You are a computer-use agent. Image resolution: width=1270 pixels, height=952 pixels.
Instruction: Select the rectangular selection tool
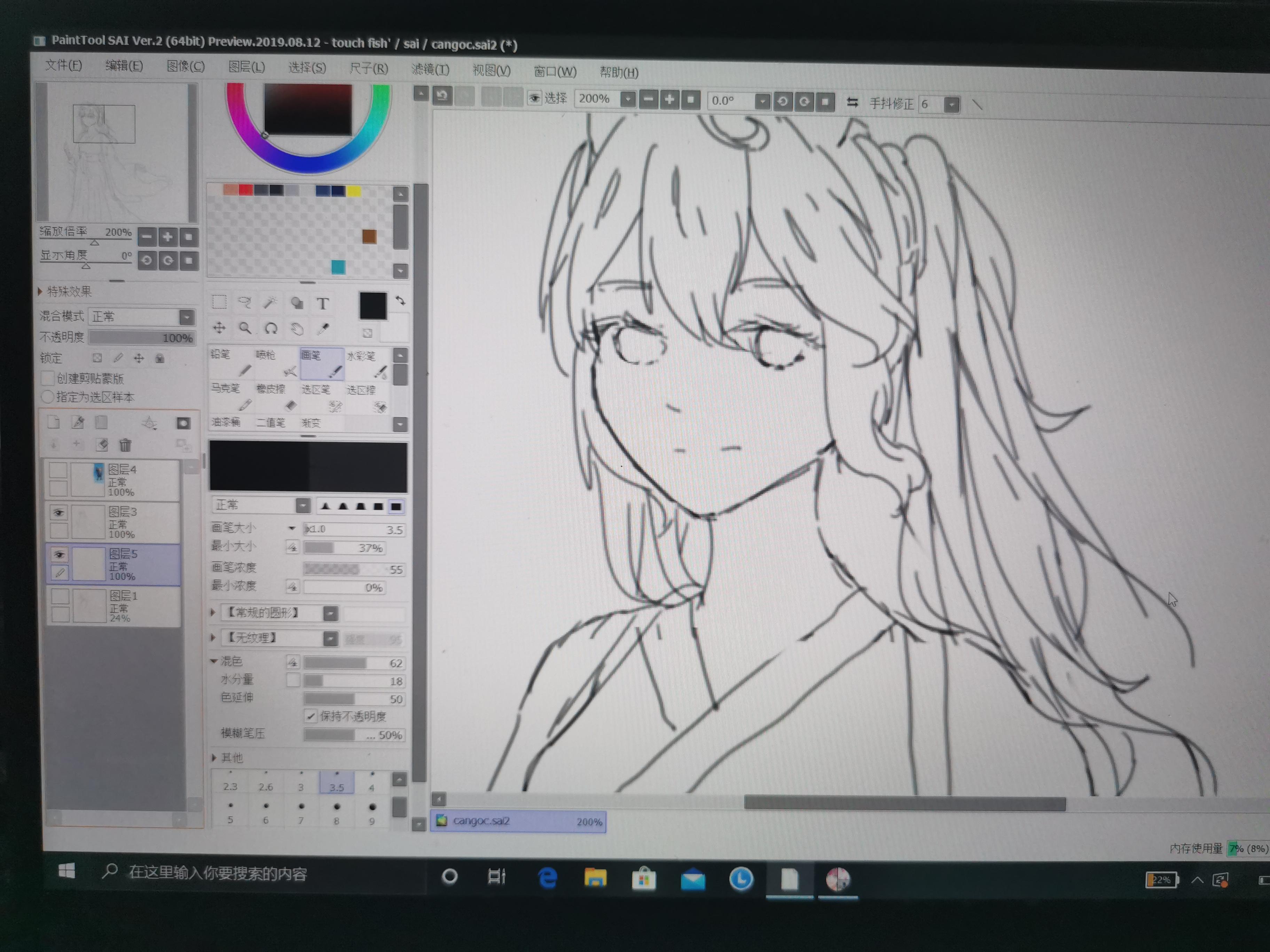pos(219,302)
